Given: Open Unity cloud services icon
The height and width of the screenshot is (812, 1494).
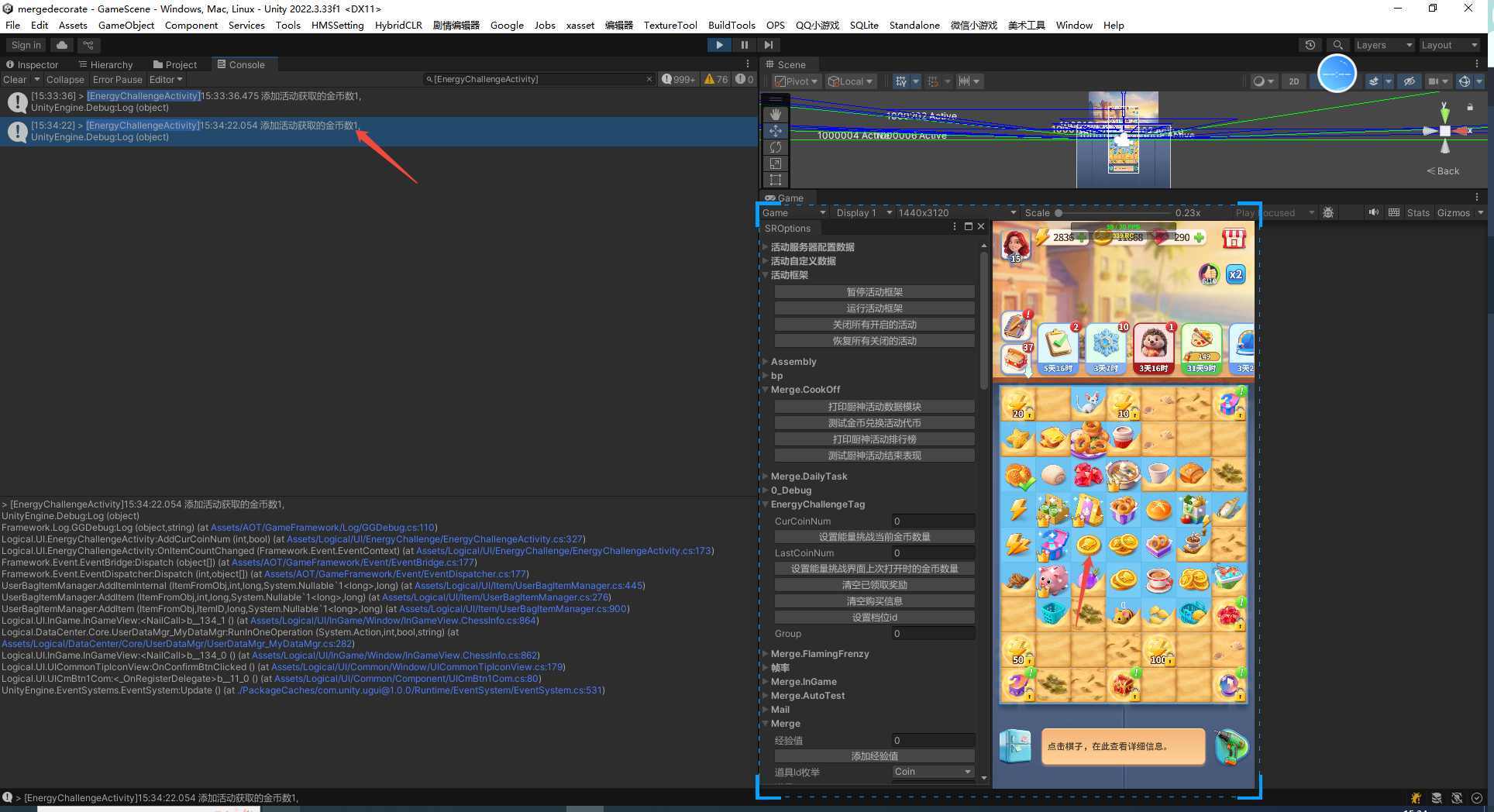Looking at the screenshot, I should click(x=62, y=45).
